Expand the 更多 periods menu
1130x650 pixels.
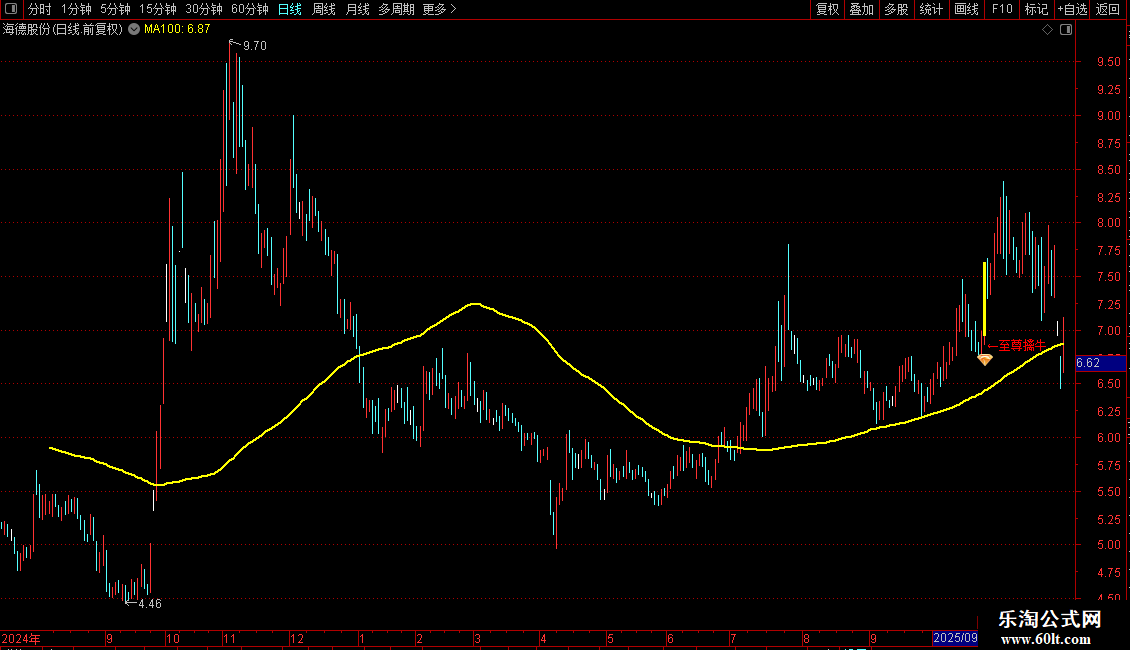440,9
